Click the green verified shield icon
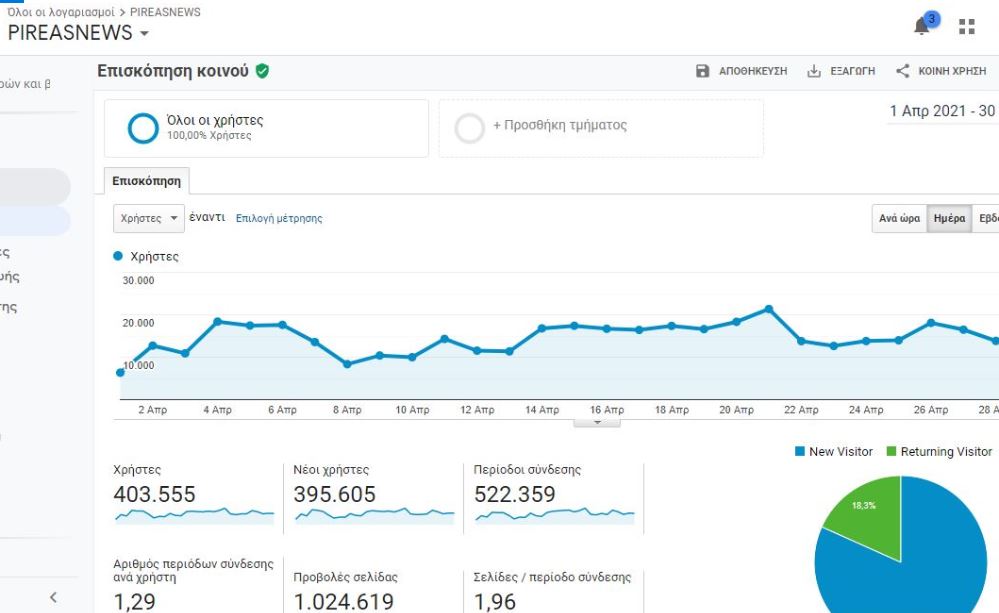Screen dimensions: 999x613 pyautogui.click(x=262, y=71)
